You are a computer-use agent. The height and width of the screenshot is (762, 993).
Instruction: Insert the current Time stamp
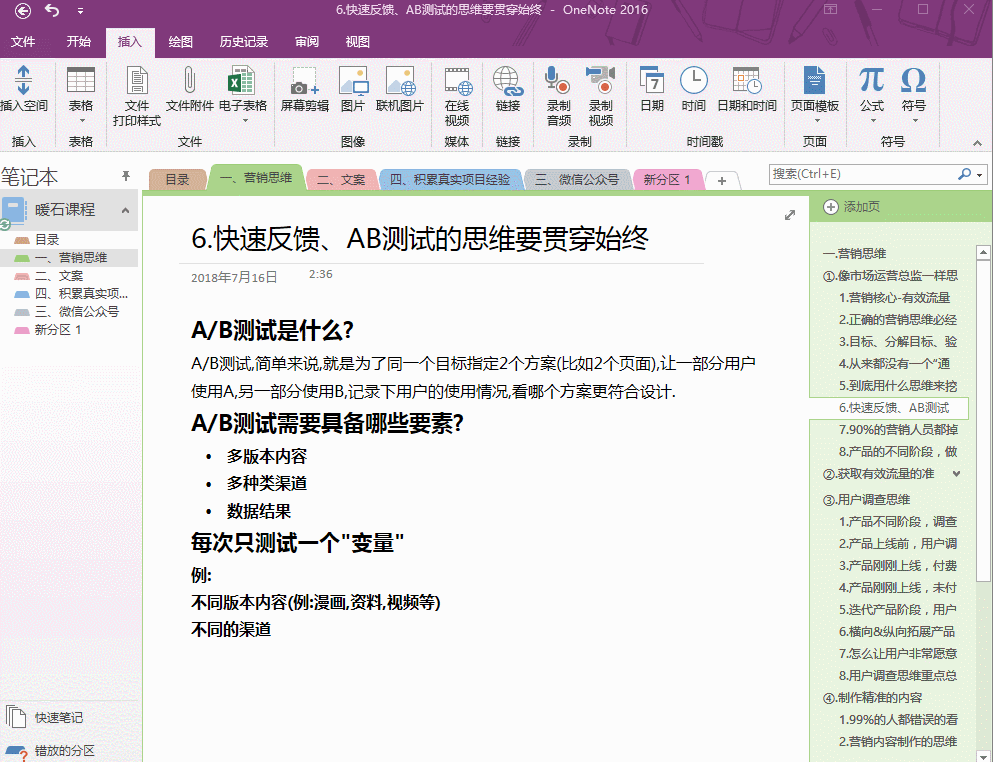pyautogui.click(x=693, y=89)
